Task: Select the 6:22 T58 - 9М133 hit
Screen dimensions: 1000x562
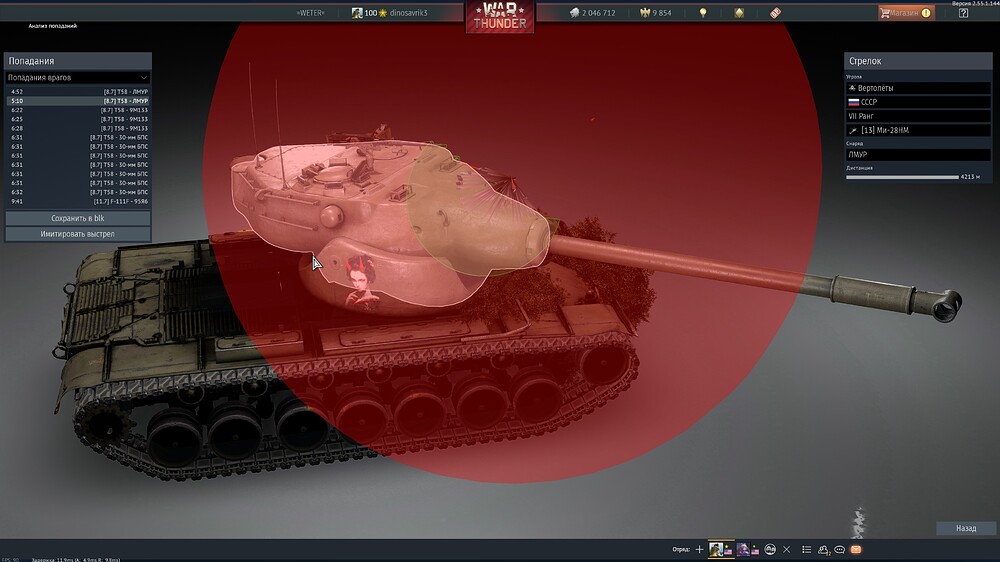Action: [x=78, y=110]
